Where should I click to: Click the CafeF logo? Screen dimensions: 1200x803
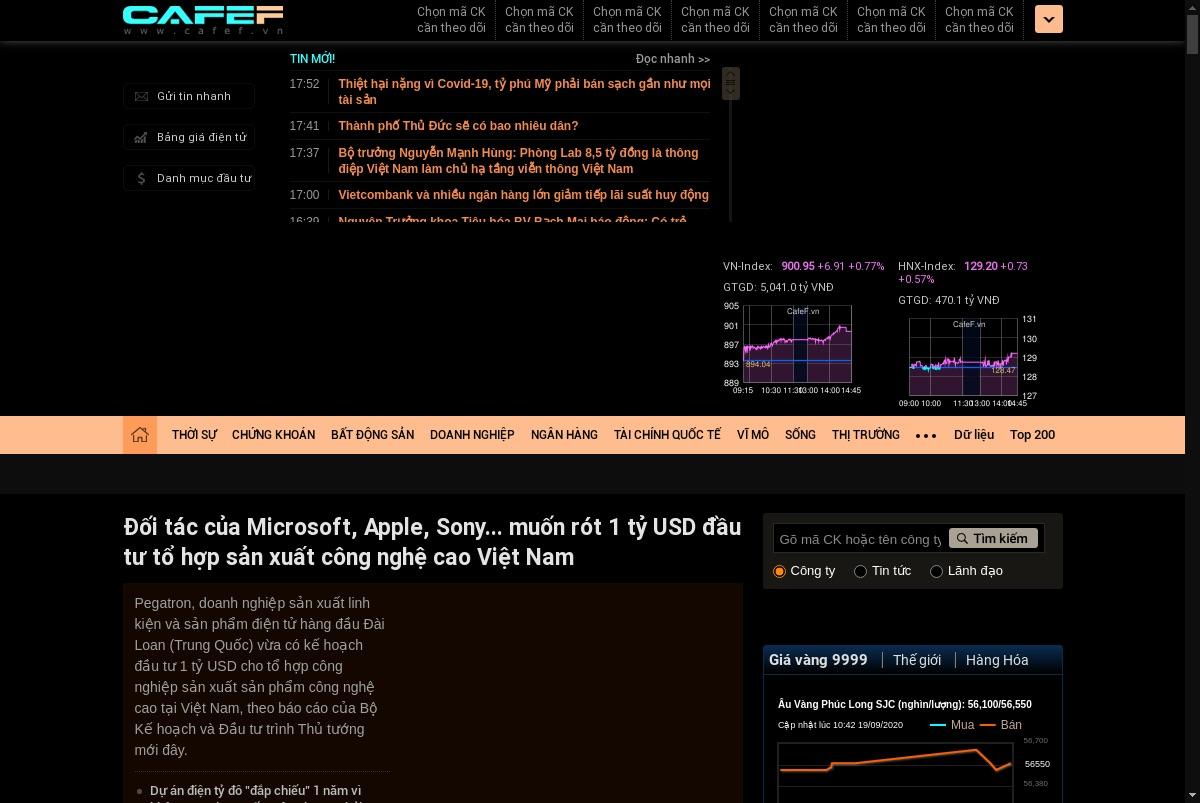coord(203,20)
